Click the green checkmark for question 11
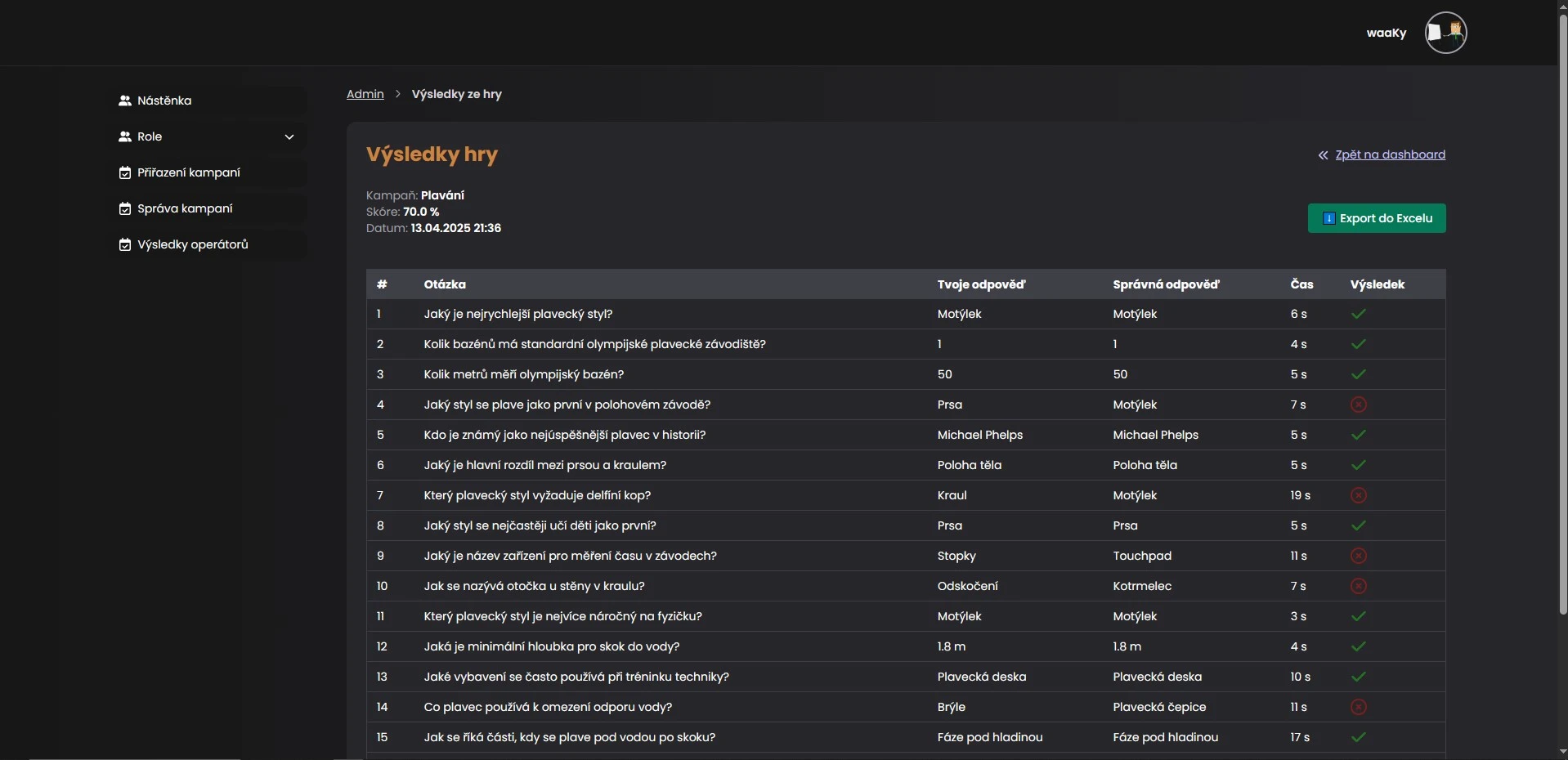Screen dimensions: 1568x760 point(1359,616)
